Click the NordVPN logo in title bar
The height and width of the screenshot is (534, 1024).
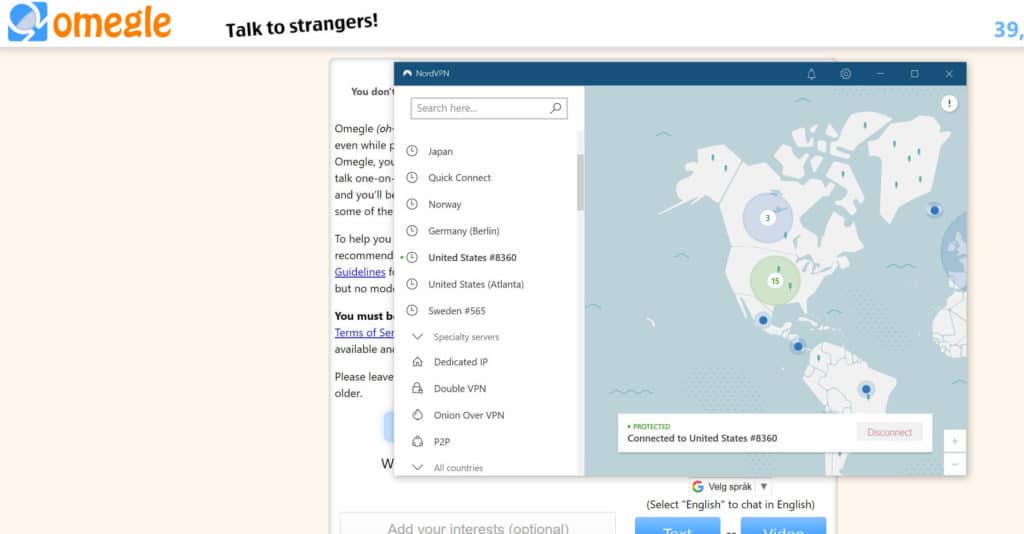[x=407, y=74]
